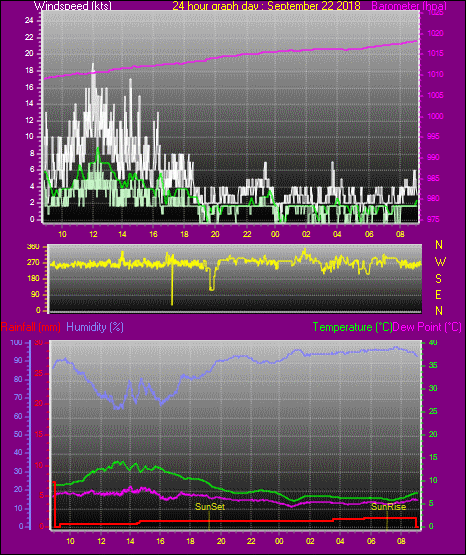Click the Rainfall (mm) legend label

click(30, 327)
